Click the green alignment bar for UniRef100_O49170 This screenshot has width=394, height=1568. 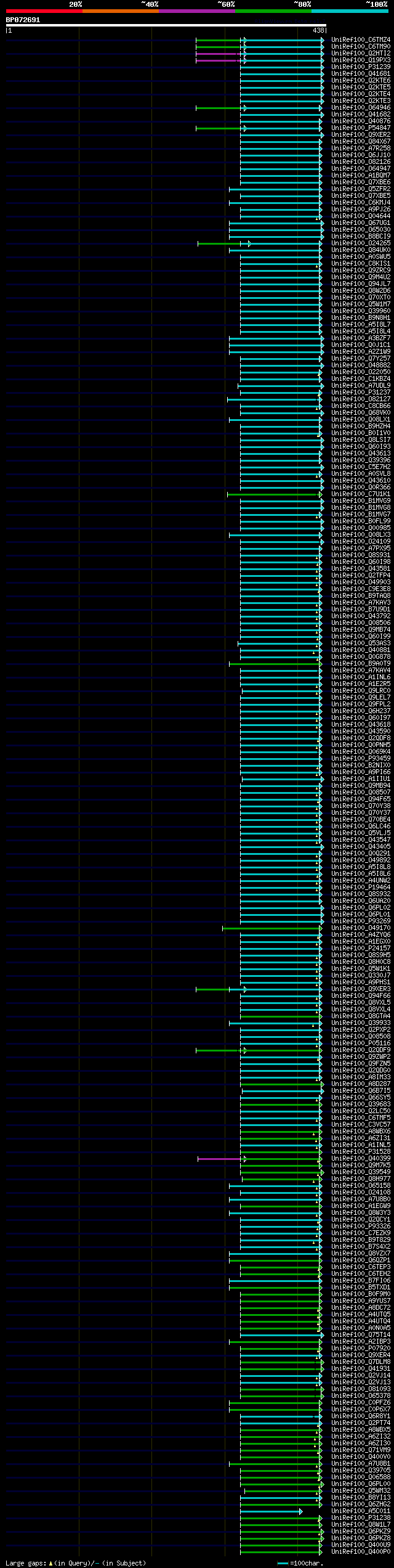[271, 928]
